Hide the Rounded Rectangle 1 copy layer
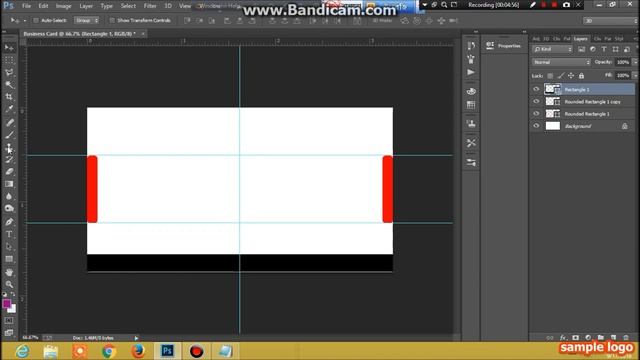Viewport: 640px width, 360px height. click(536, 102)
